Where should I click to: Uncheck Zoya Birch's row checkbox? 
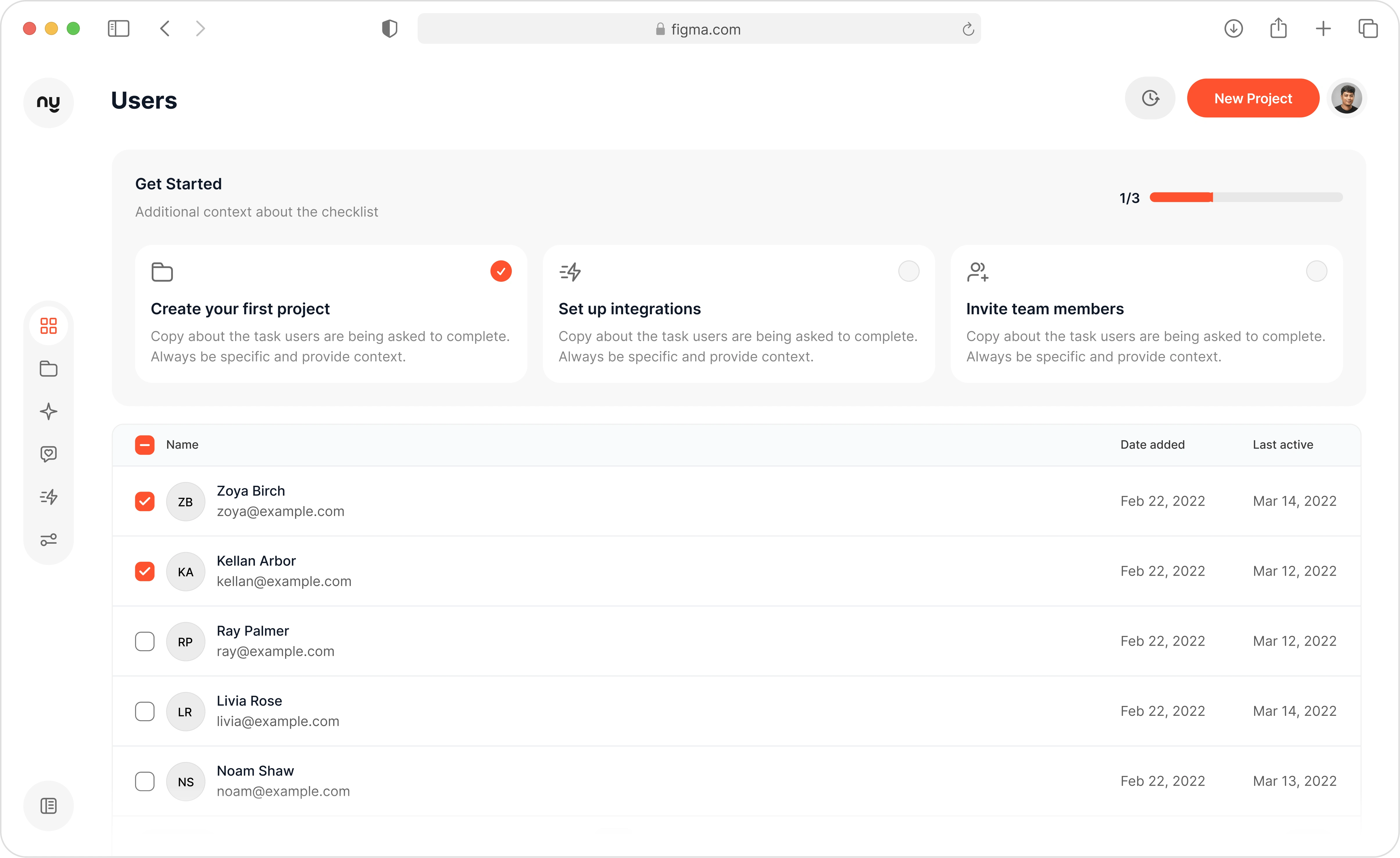(144, 501)
